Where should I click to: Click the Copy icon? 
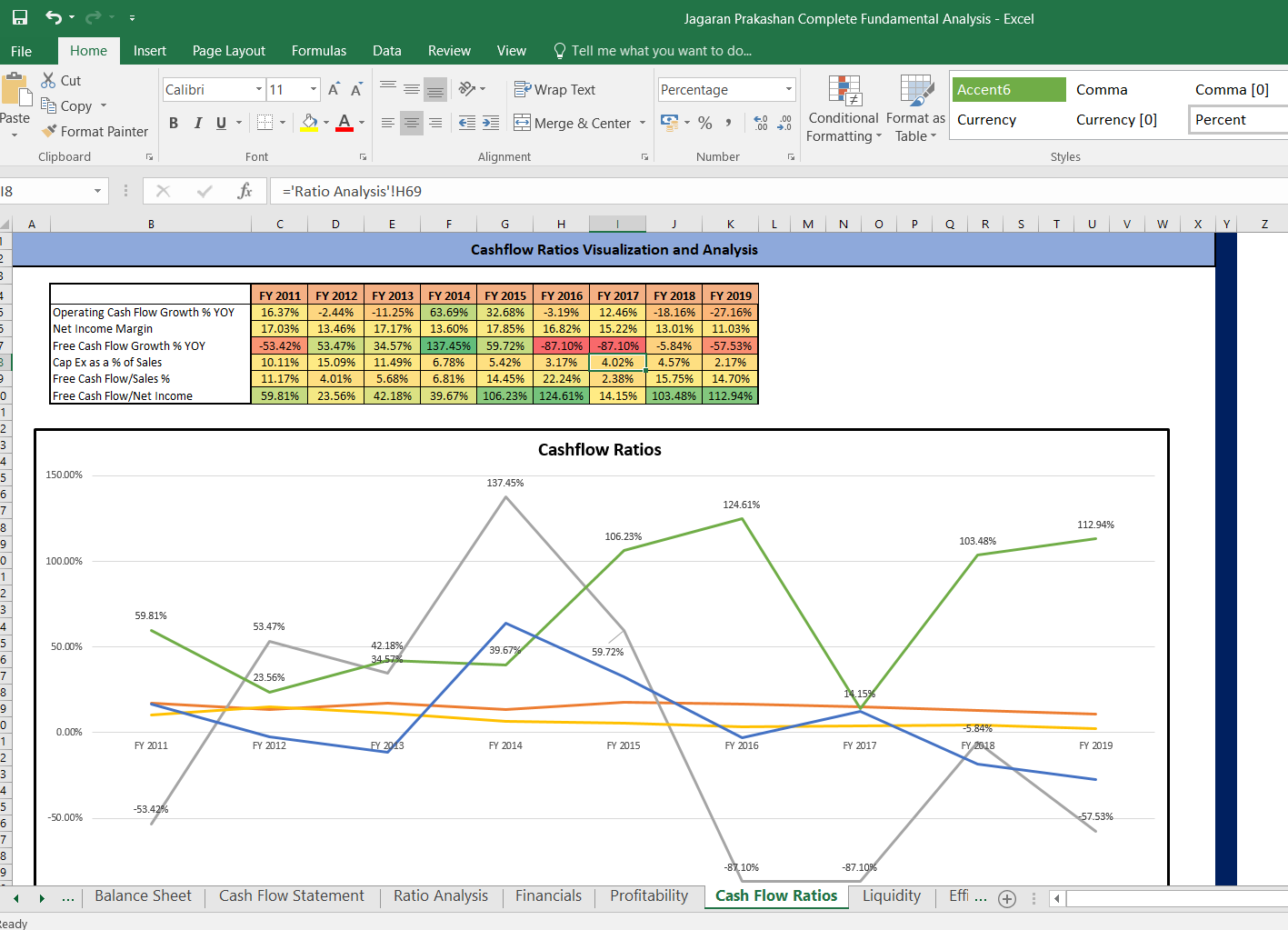[x=49, y=105]
